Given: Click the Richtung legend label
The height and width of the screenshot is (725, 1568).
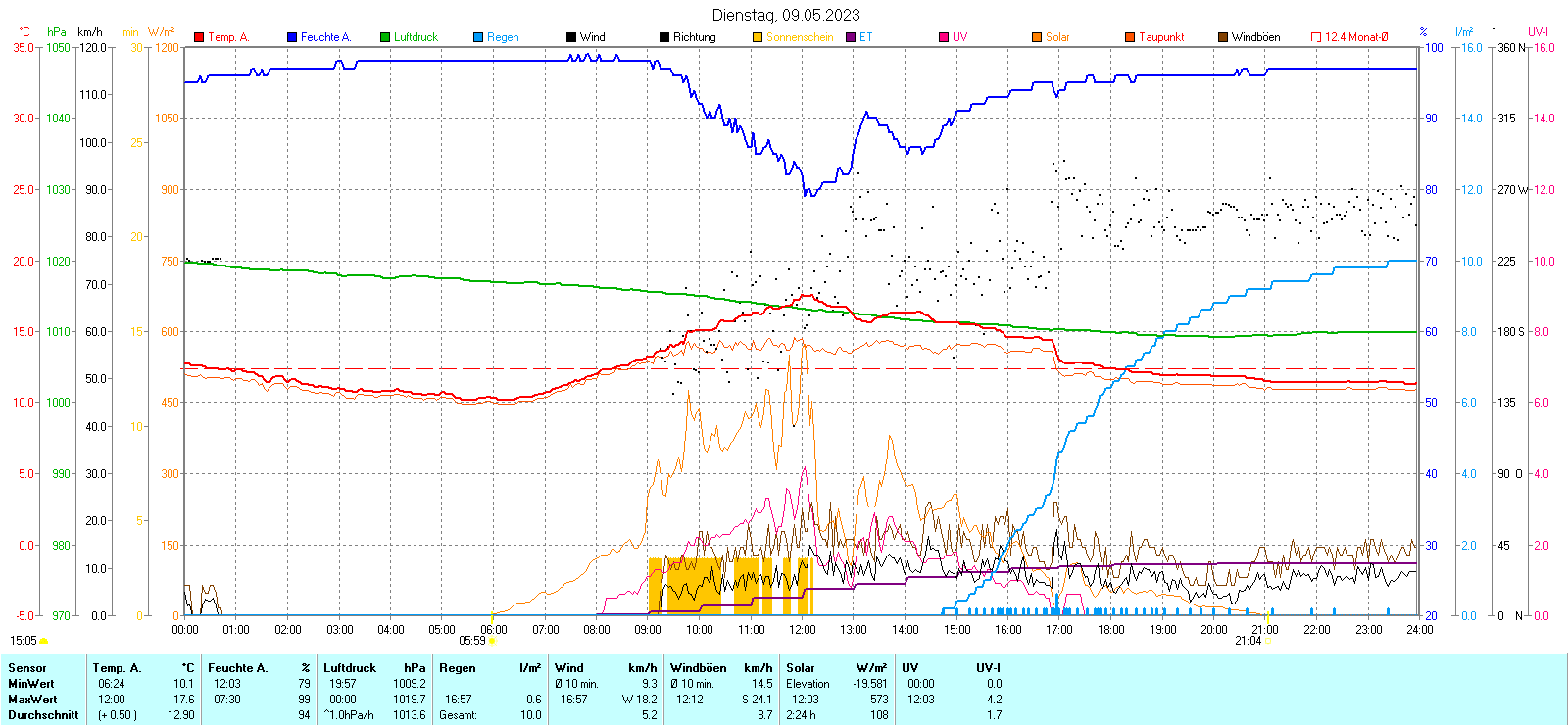Looking at the screenshot, I should [694, 37].
